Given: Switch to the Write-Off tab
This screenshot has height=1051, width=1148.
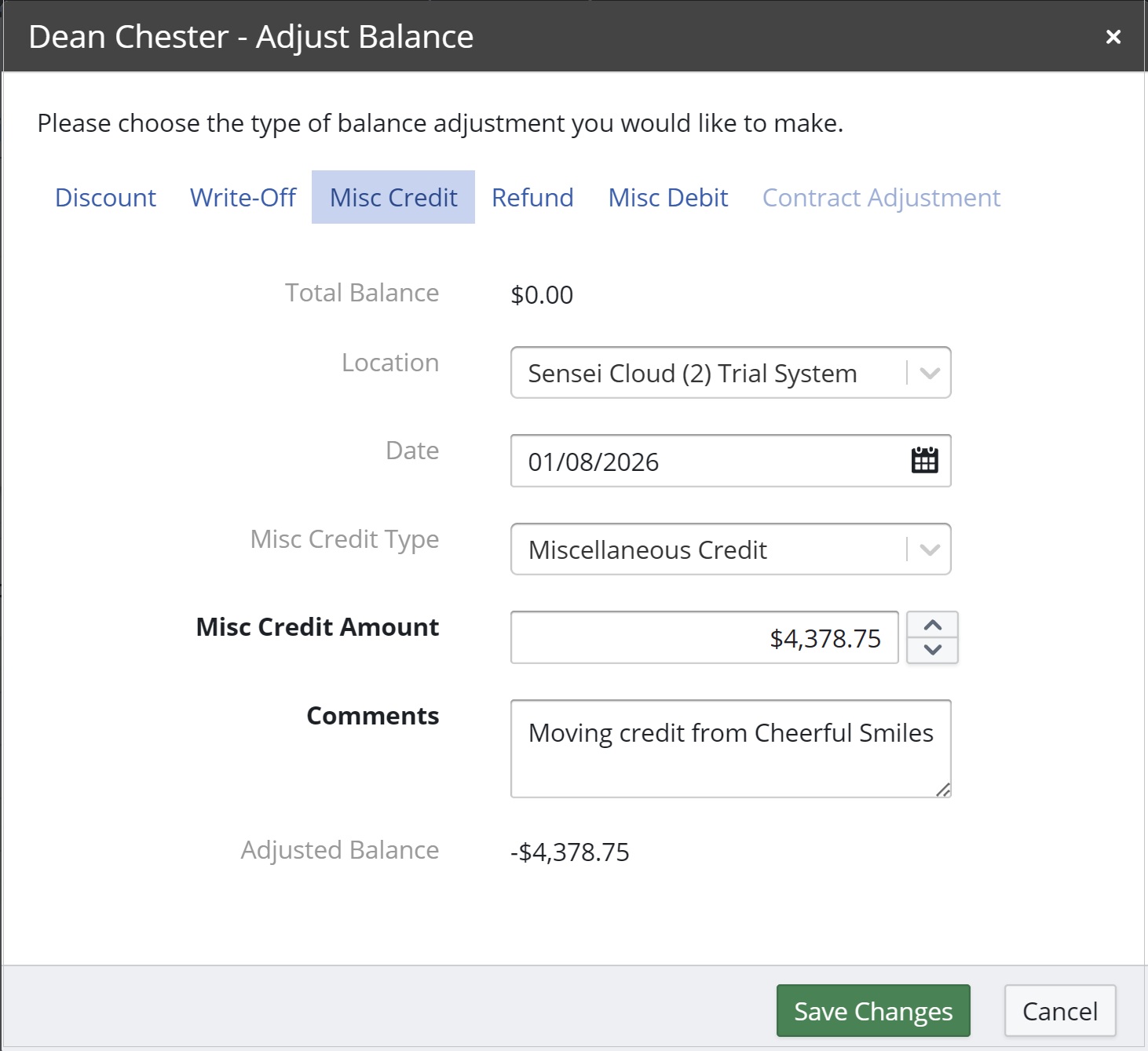Looking at the screenshot, I should tap(243, 198).
